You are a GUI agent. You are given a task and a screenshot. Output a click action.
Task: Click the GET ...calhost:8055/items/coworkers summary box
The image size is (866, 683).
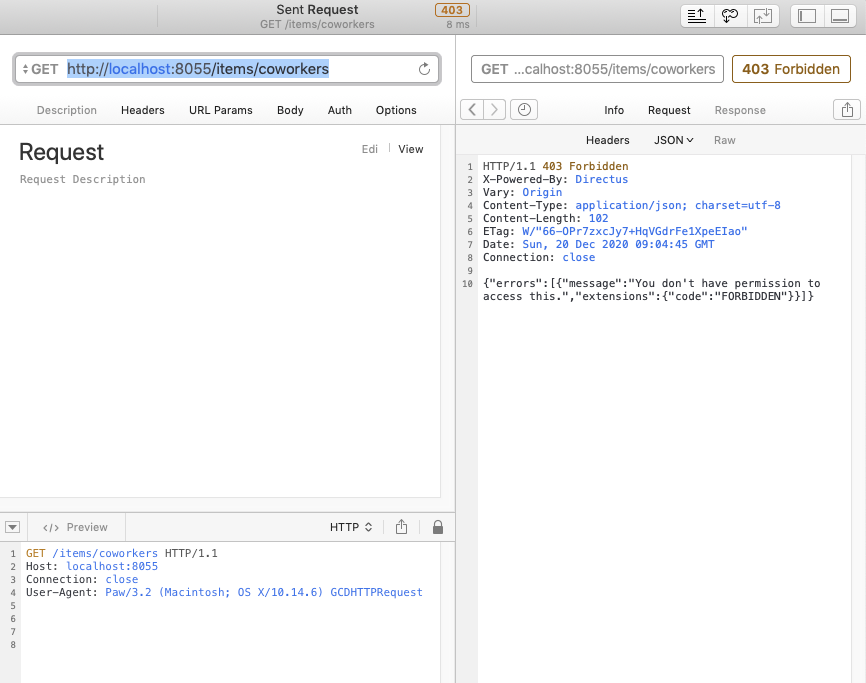point(597,69)
